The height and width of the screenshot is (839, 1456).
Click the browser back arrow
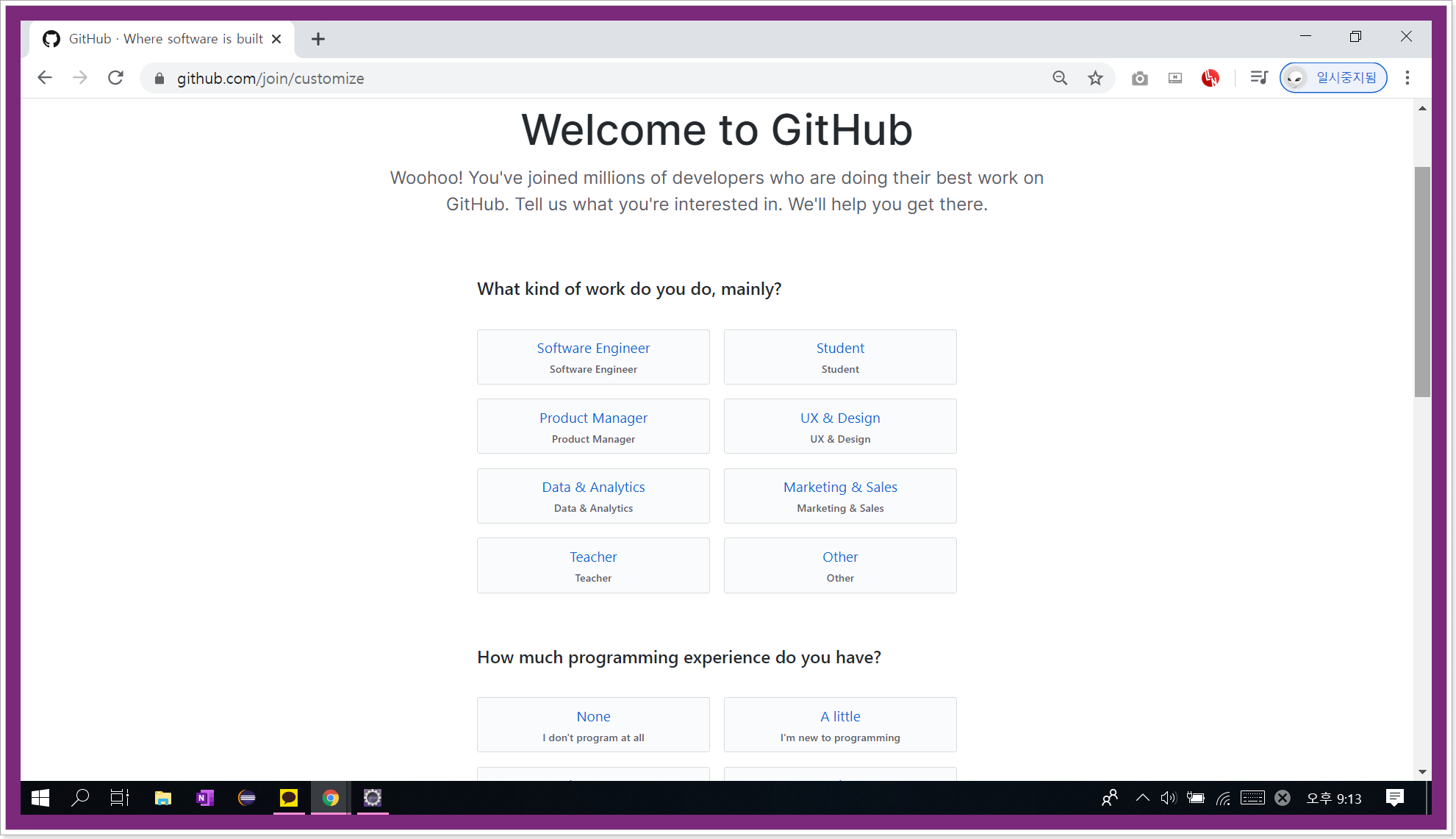click(45, 78)
